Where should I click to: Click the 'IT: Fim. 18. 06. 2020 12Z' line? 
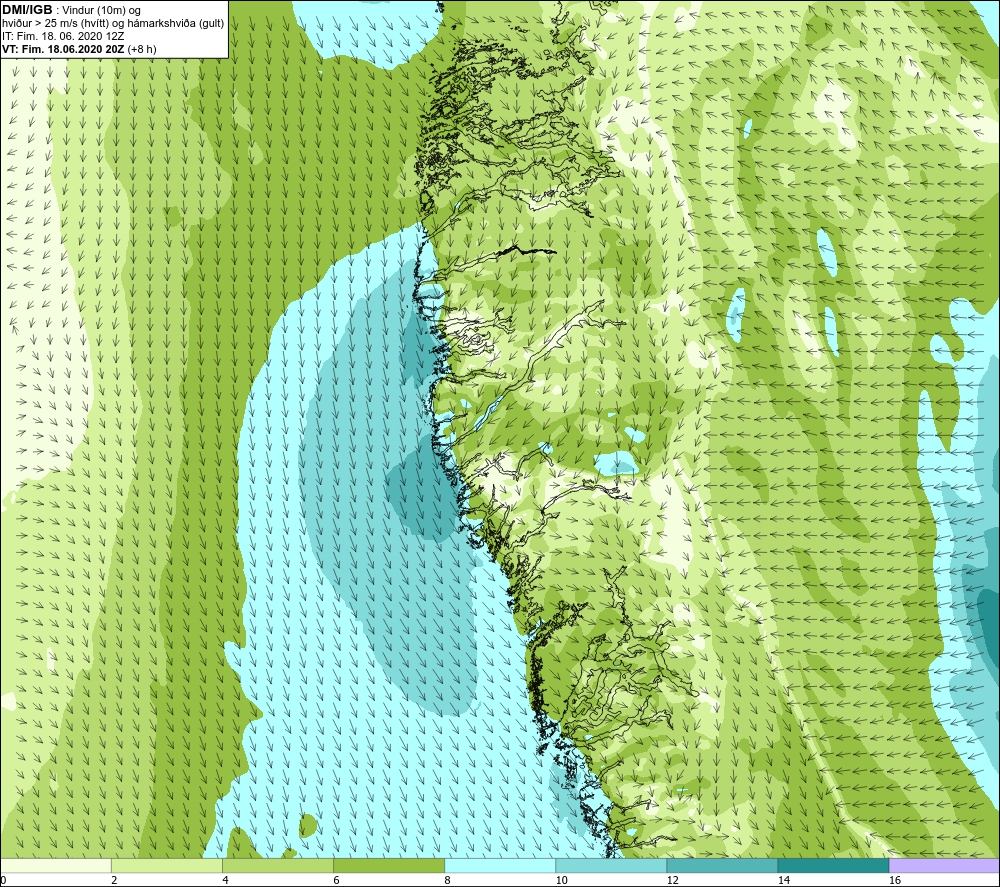coord(63,36)
